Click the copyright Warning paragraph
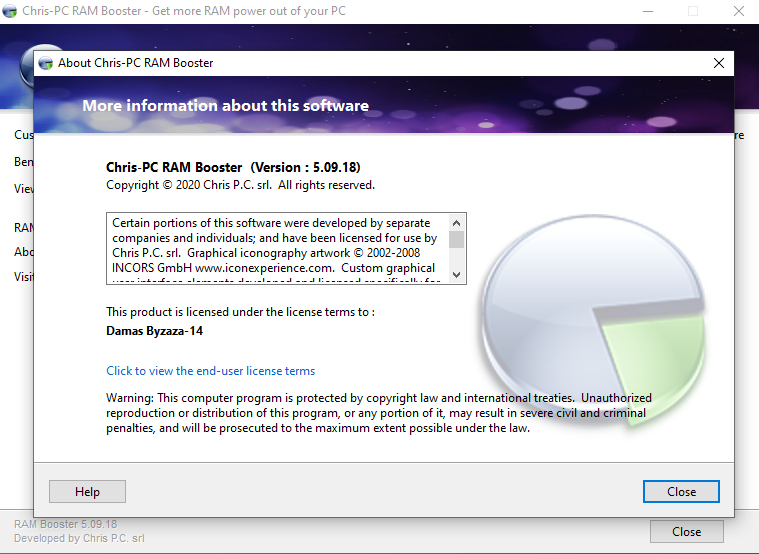The width and height of the screenshot is (759, 554). click(379, 413)
